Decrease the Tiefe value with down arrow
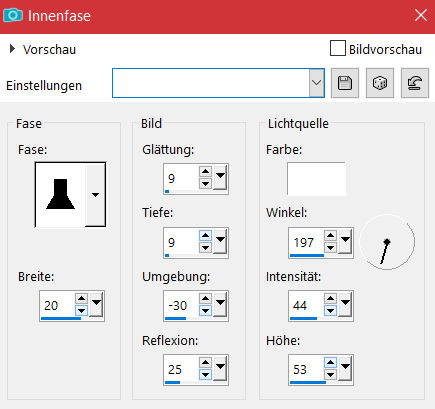 pyautogui.click(x=205, y=248)
